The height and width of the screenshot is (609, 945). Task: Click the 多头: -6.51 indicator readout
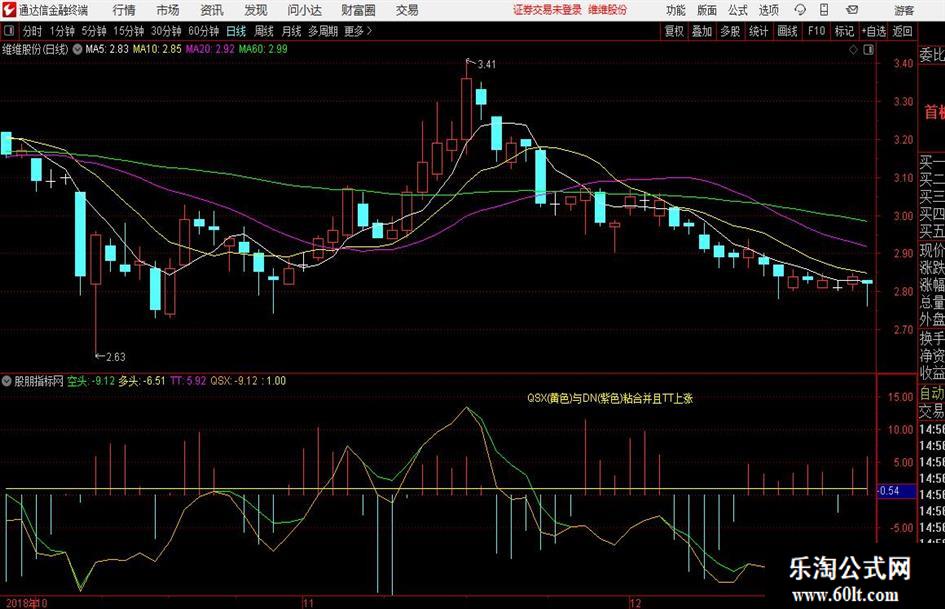click(x=142, y=381)
